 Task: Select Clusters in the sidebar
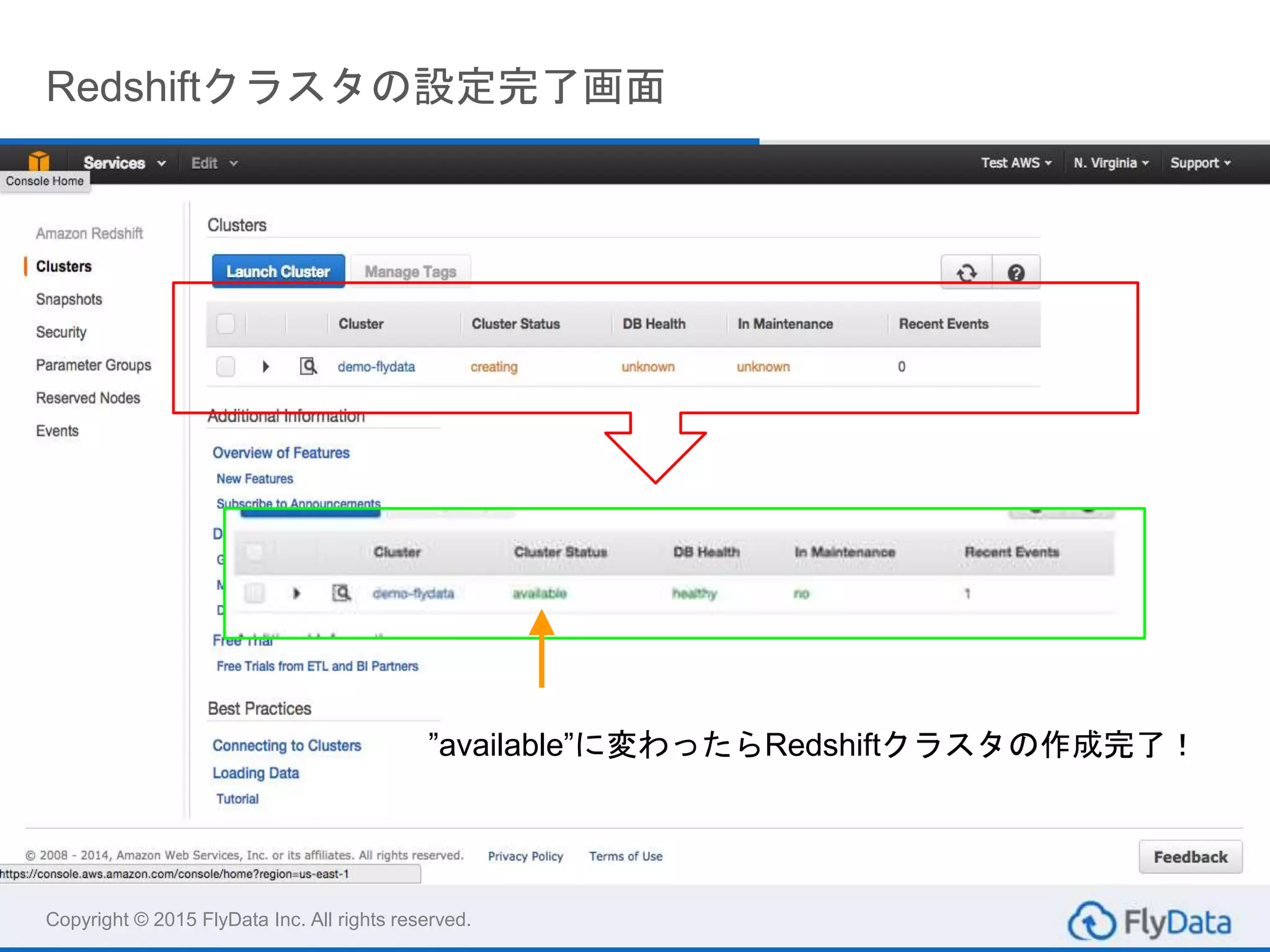(x=63, y=267)
